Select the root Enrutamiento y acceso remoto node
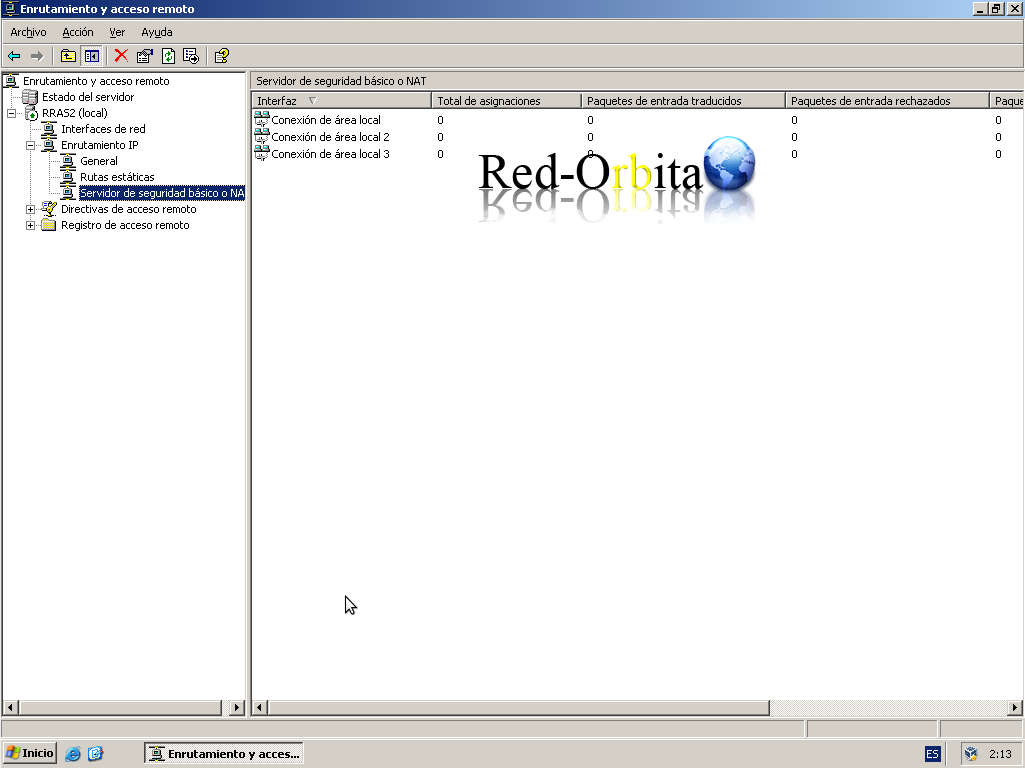The image size is (1025, 768). [96, 81]
